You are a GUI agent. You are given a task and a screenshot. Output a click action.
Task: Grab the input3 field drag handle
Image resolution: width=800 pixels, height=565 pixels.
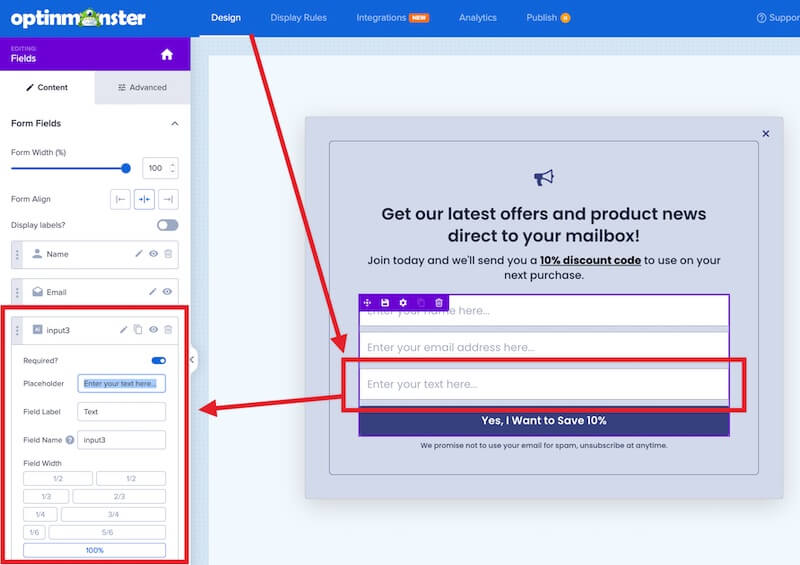tap(17, 330)
